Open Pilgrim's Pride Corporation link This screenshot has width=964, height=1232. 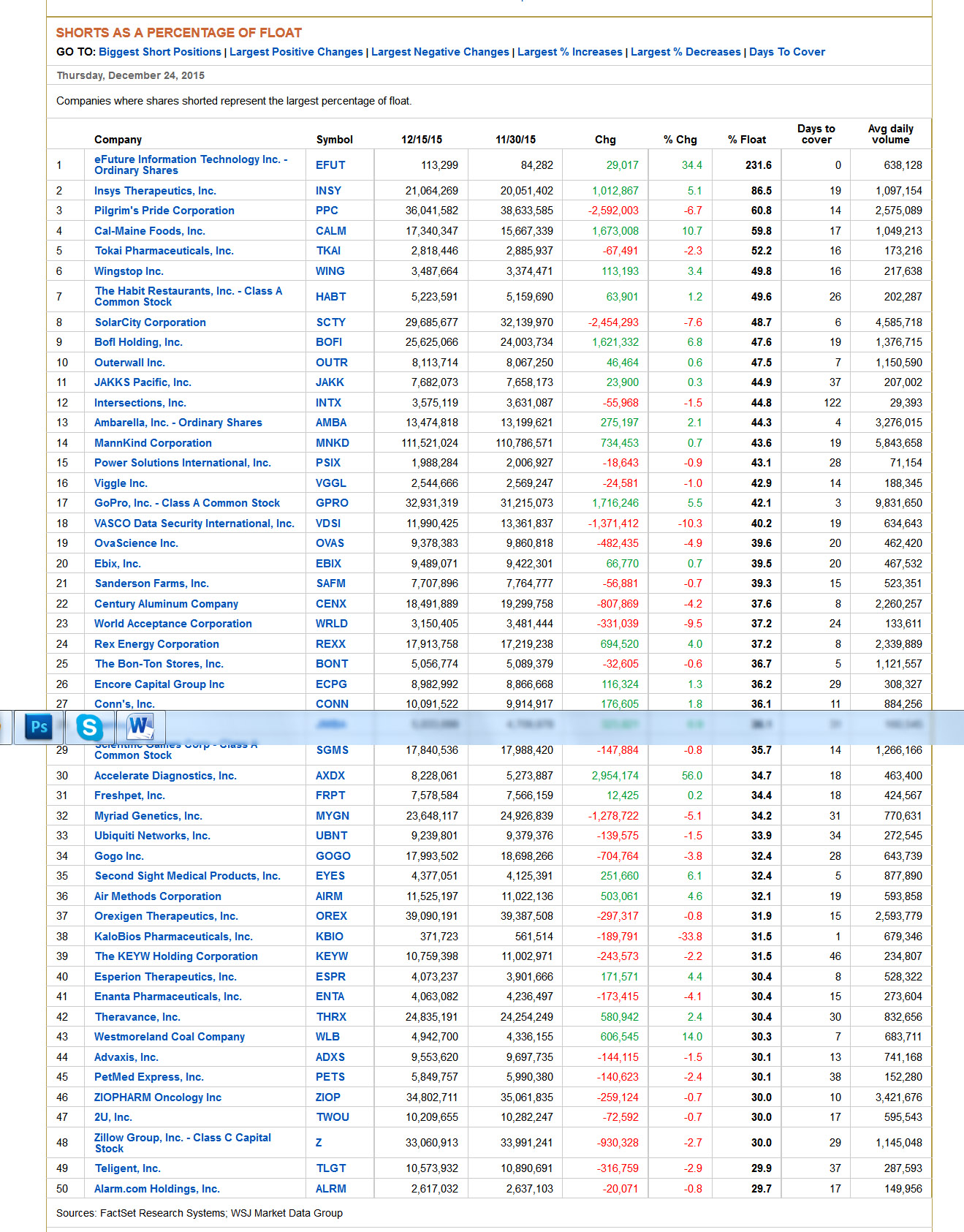point(164,211)
